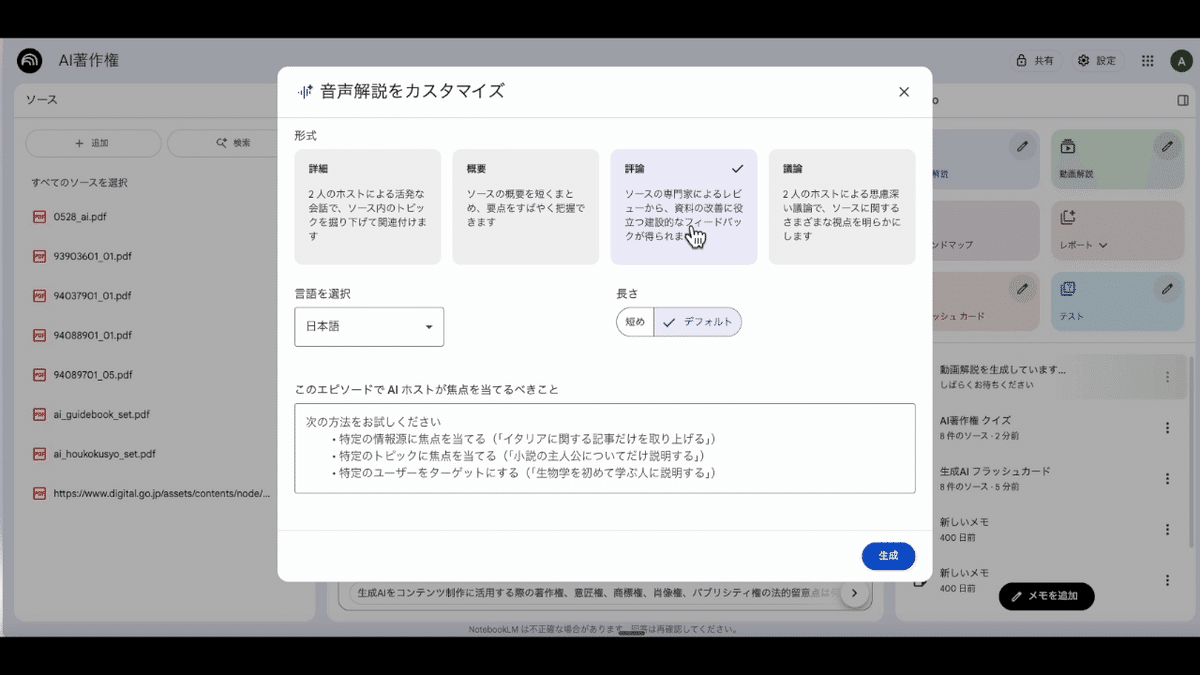Click the メモを追加 button
Image resolution: width=1200 pixels, height=675 pixels.
coord(1046,596)
